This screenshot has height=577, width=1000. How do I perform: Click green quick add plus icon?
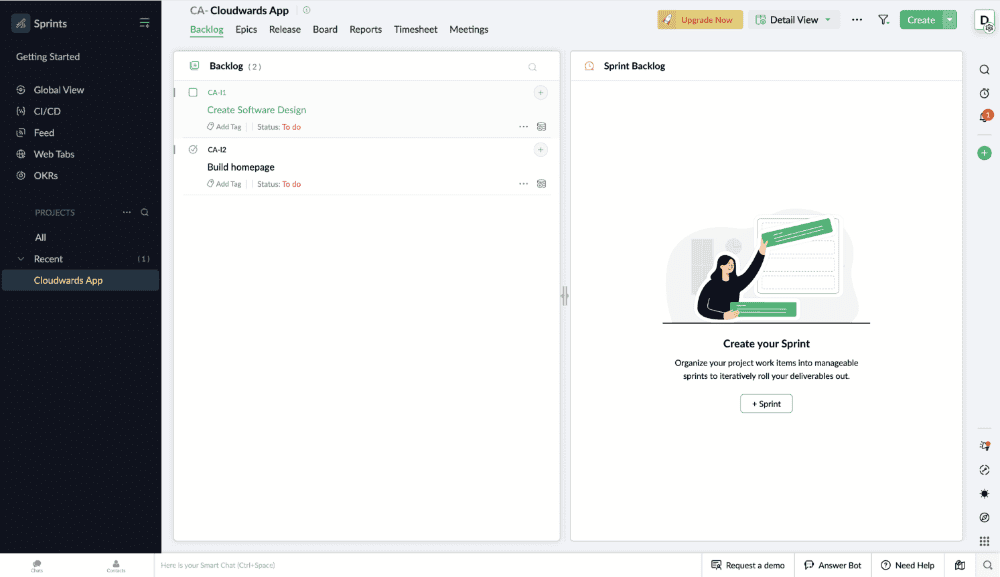coord(985,153)
